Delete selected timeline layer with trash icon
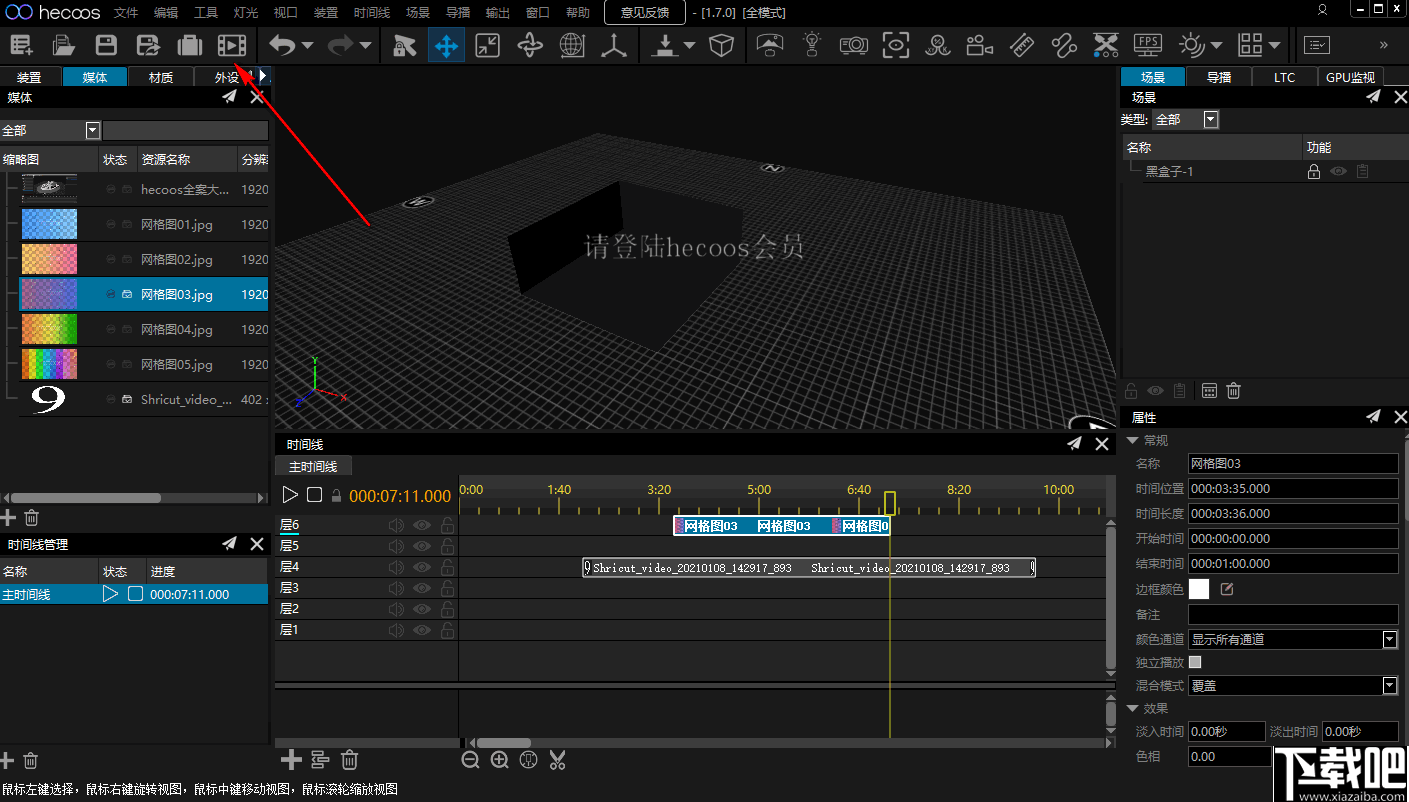The width and height of the screenshot is (1409, 802). 349,760
